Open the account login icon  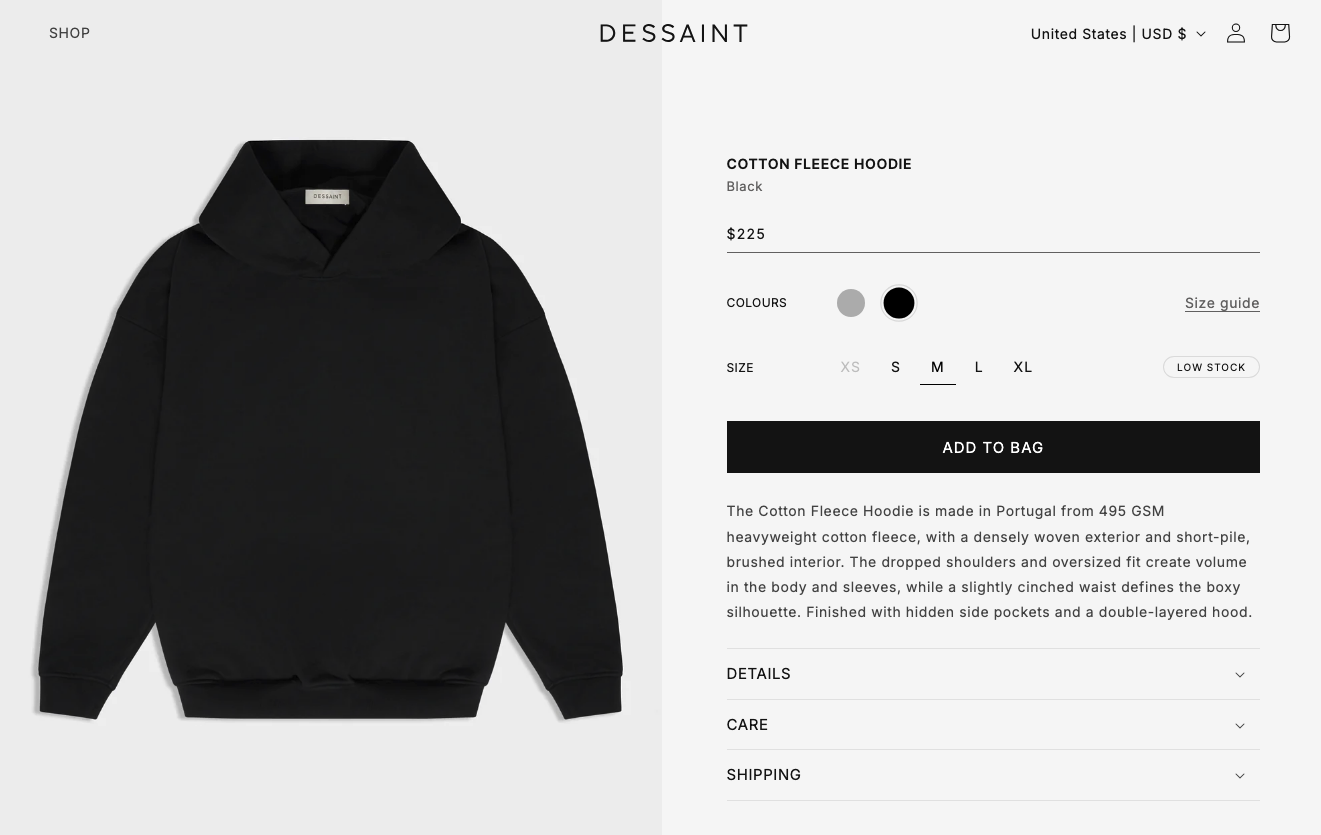pos(1236,33)
